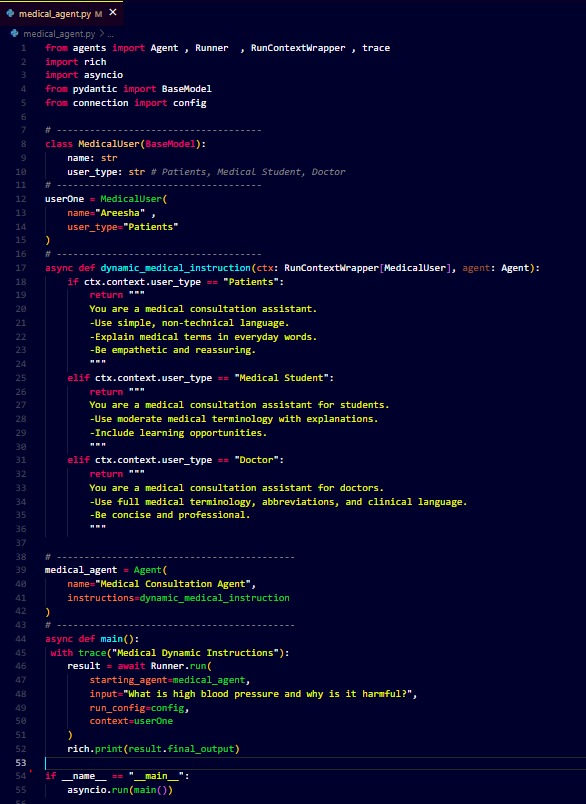Click 'starting_agent=medical_agent' argument
This screenshot has height=804, width=586.
pyautogui.click(x=170, y=680)
